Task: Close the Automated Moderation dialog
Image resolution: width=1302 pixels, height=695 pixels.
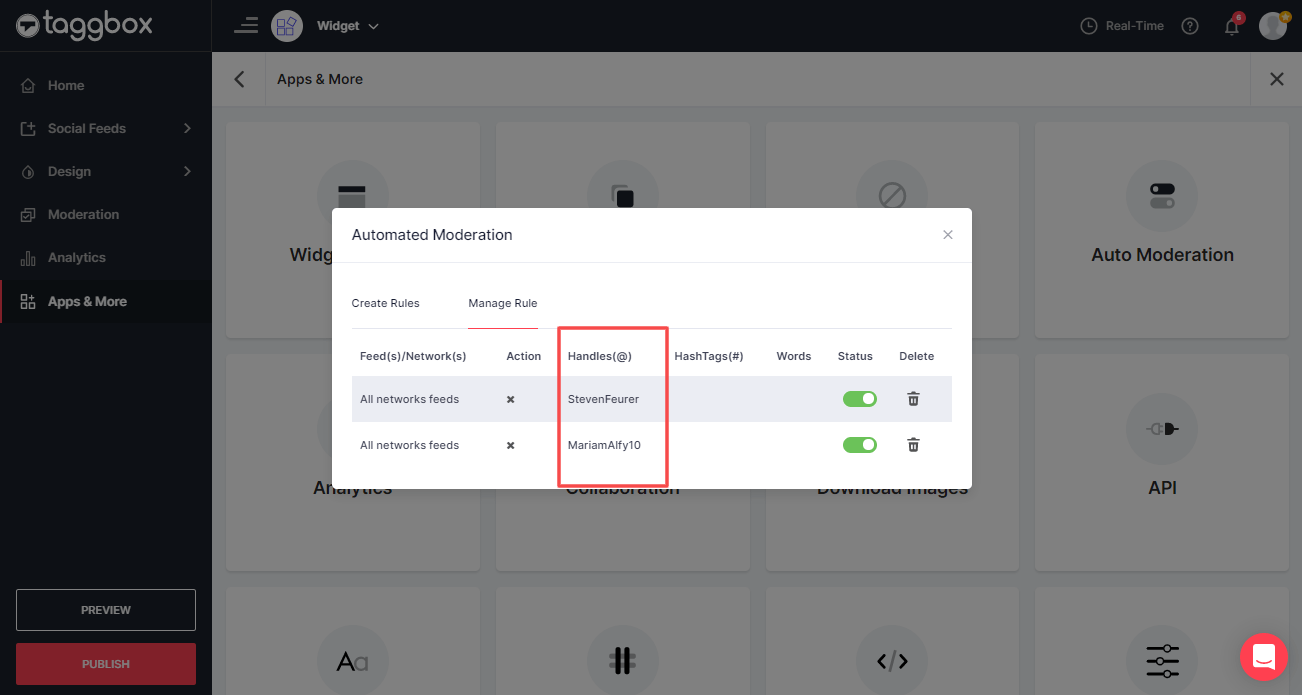Action: [x=948, y=235]
